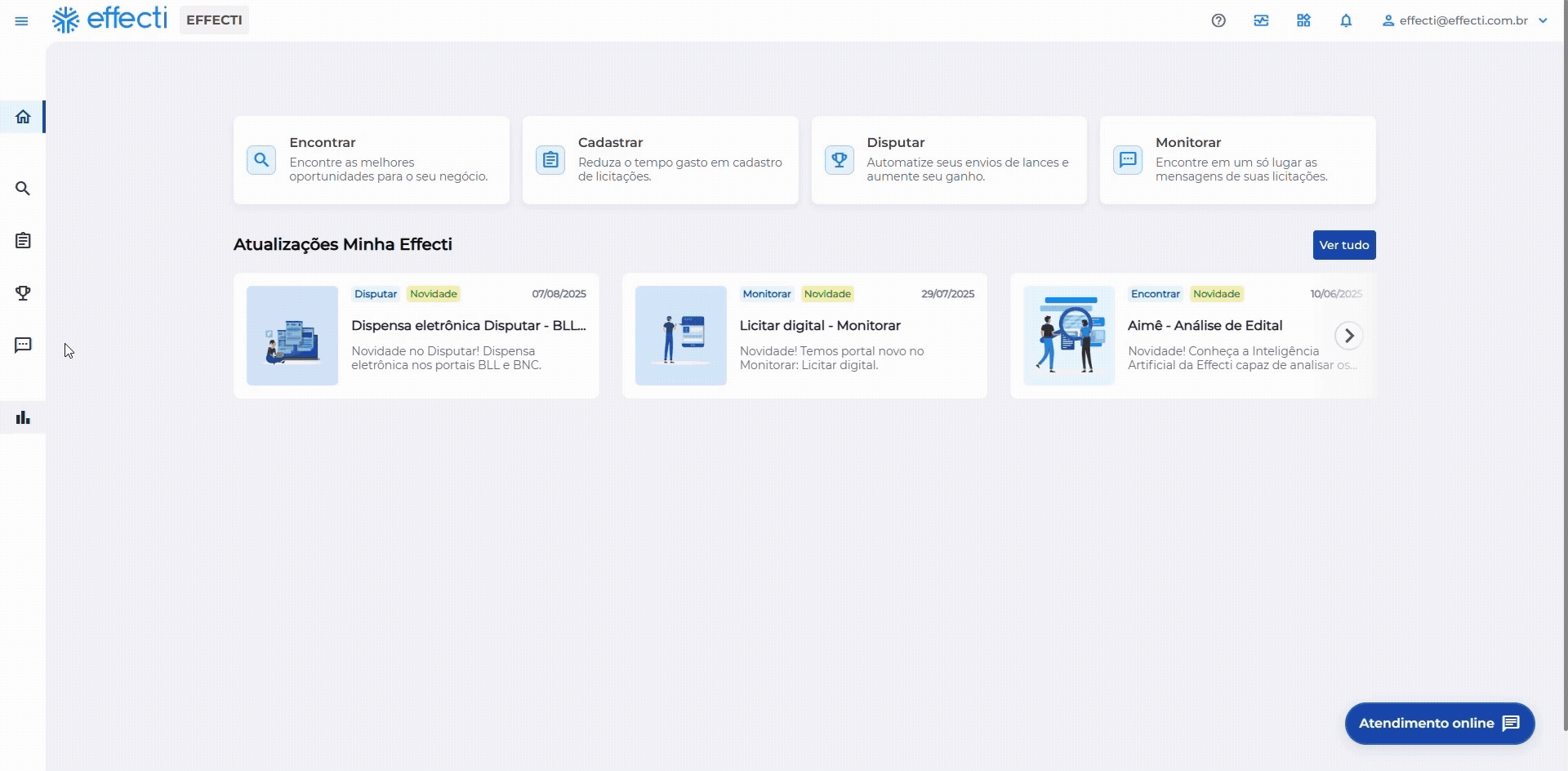Open the chat message (Monitorar) sidebar icon
Image resolution: width=1568 pixels, height=771 pixels.
[23, 345]
